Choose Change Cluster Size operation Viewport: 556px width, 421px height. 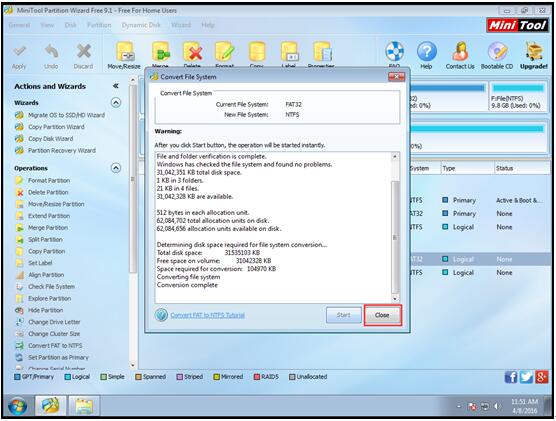point(54,334)
